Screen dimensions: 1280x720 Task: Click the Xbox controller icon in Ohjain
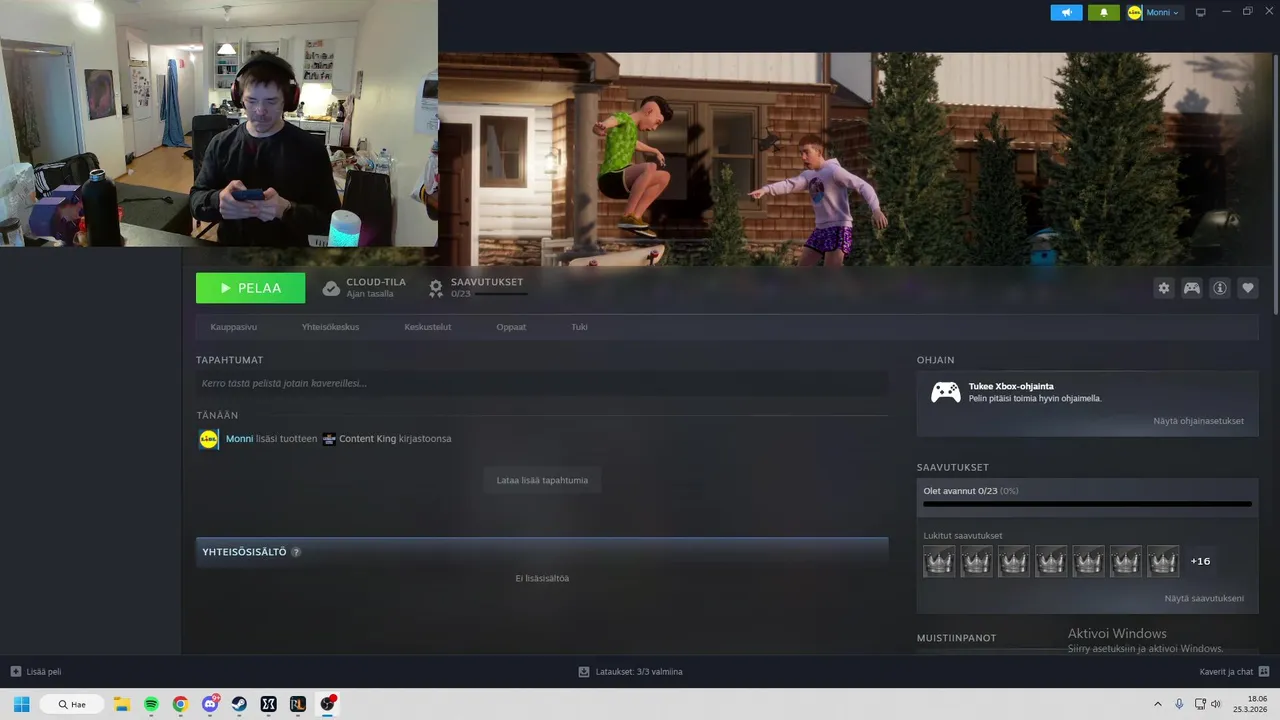(945, 392)
